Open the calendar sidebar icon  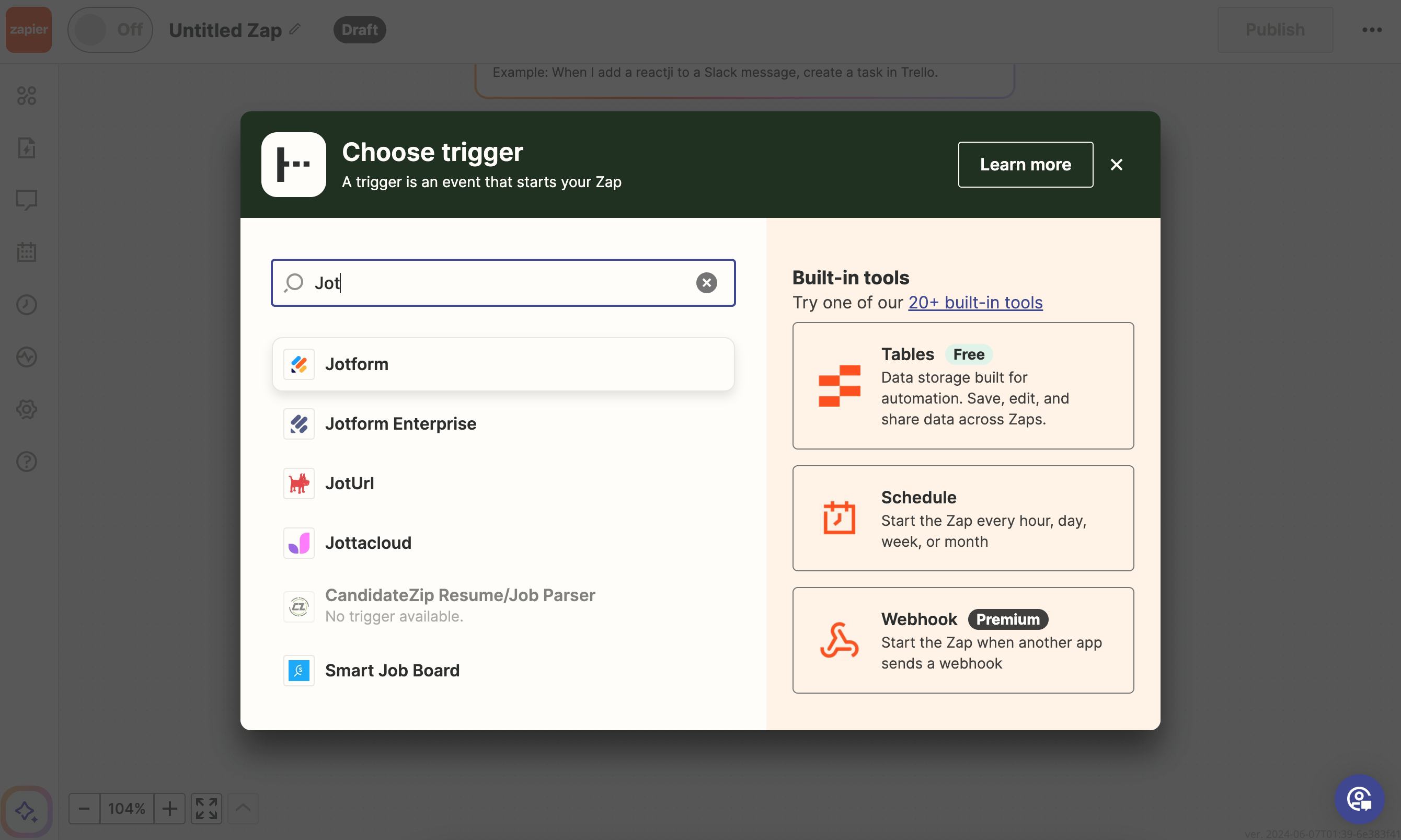click(27, 252)
